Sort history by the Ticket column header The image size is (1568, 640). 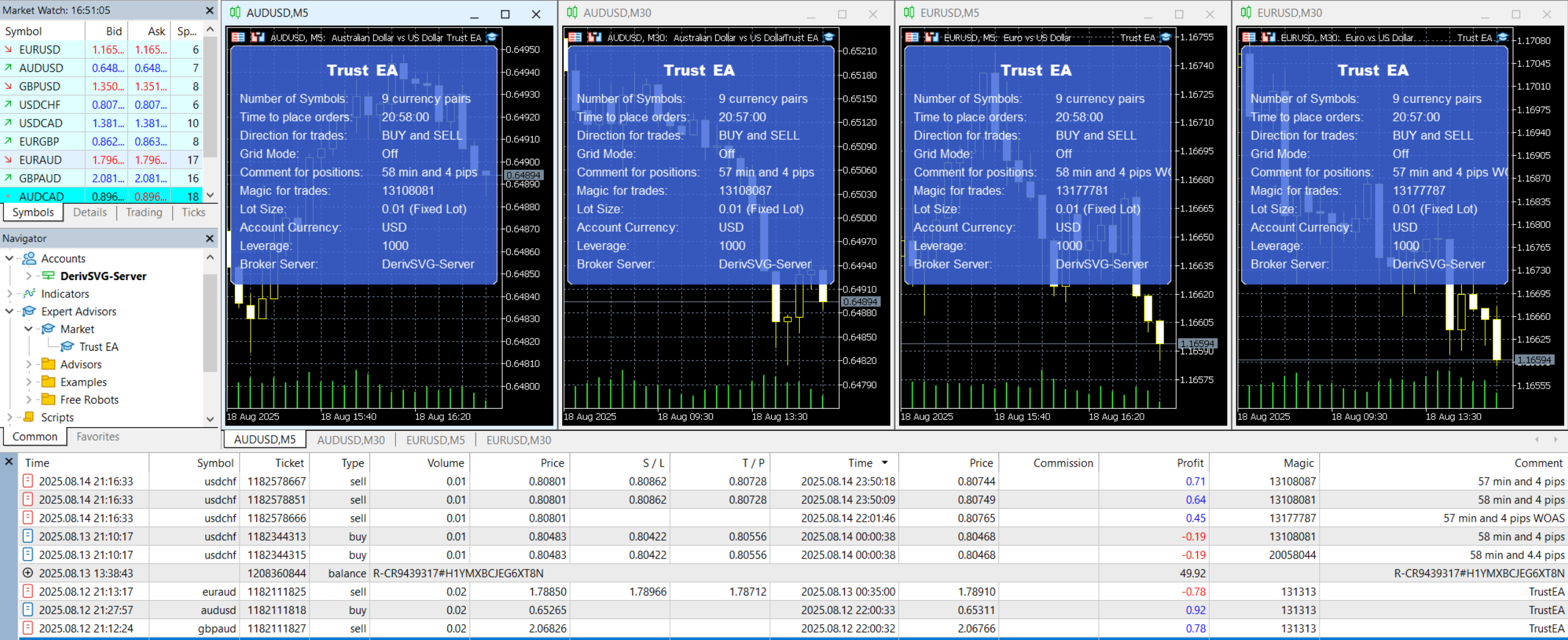(274, 463)
